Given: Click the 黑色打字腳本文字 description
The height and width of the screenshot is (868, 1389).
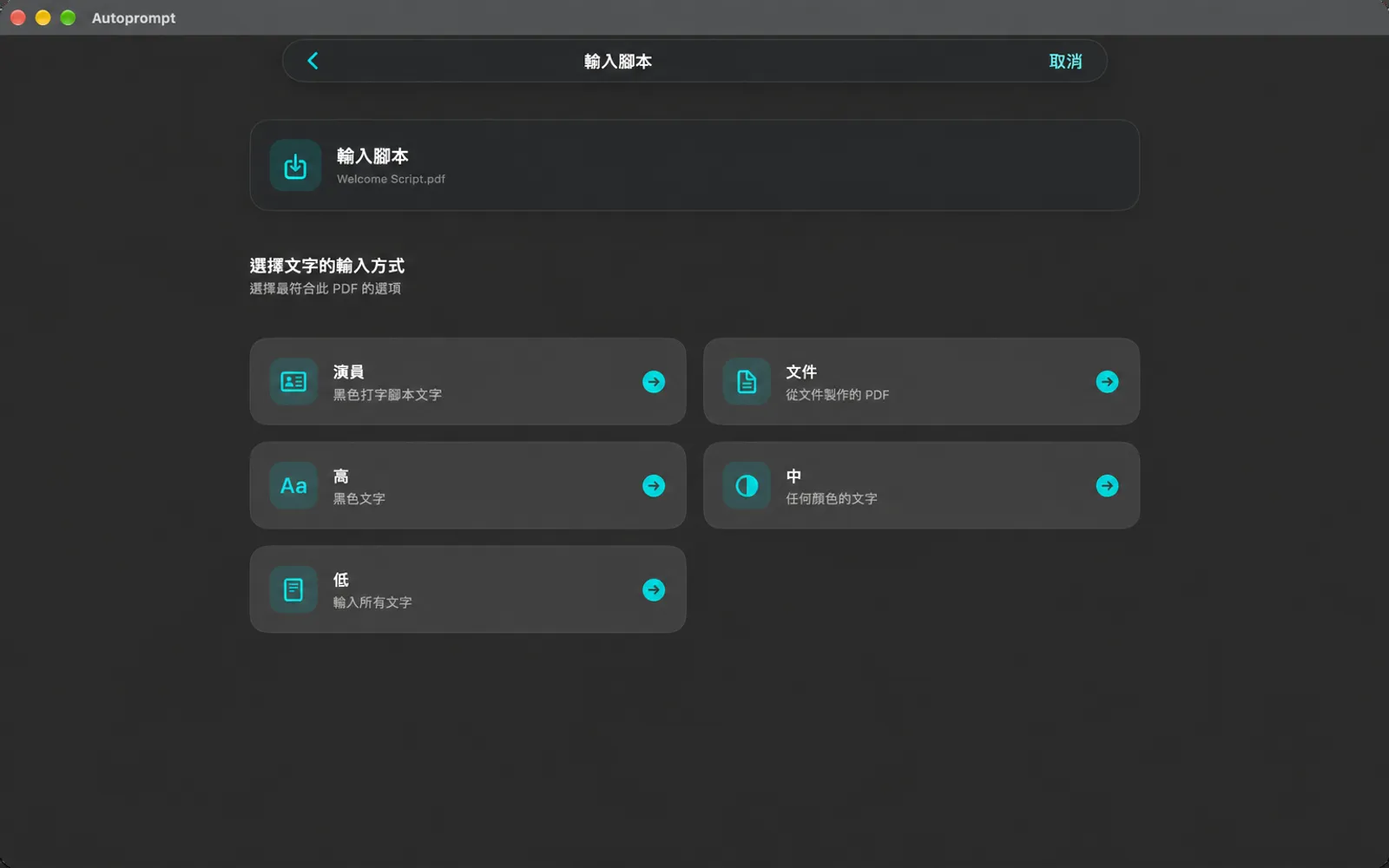Looking at the screenshot, I should (x=387, y=395).
